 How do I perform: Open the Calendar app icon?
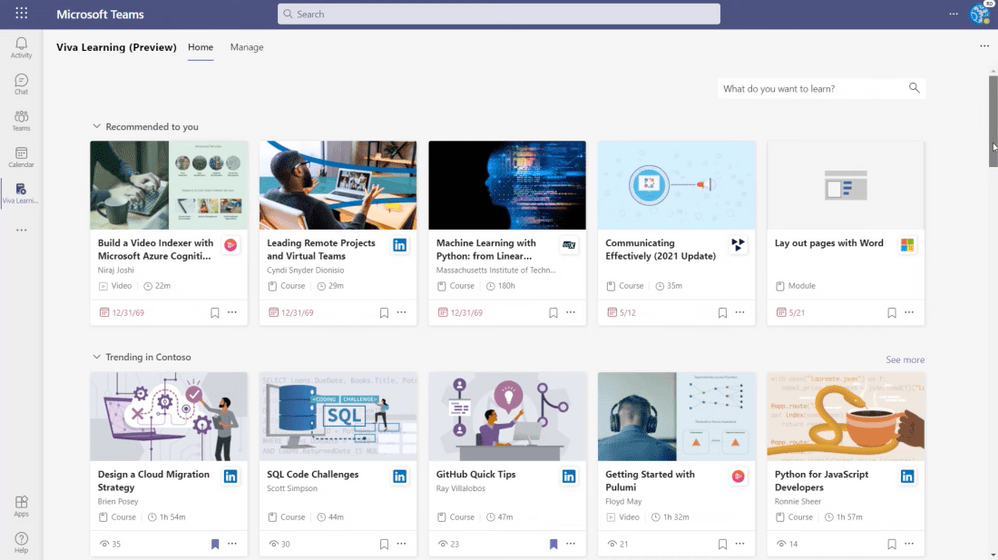point(21,157)
